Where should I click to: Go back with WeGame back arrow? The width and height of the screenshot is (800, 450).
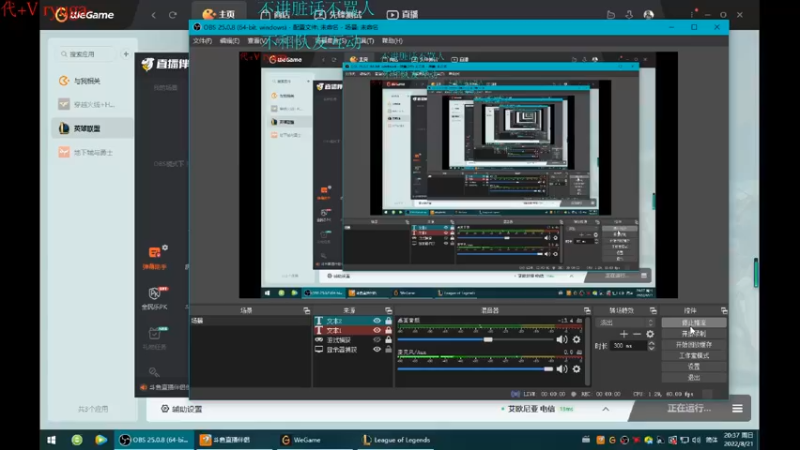[154, 15]
